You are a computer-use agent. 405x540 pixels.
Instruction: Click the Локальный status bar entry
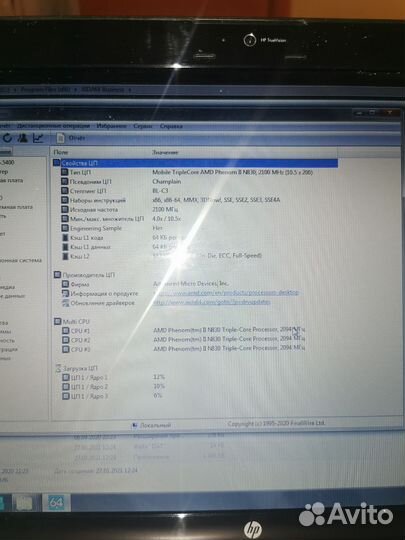(152, 425)
